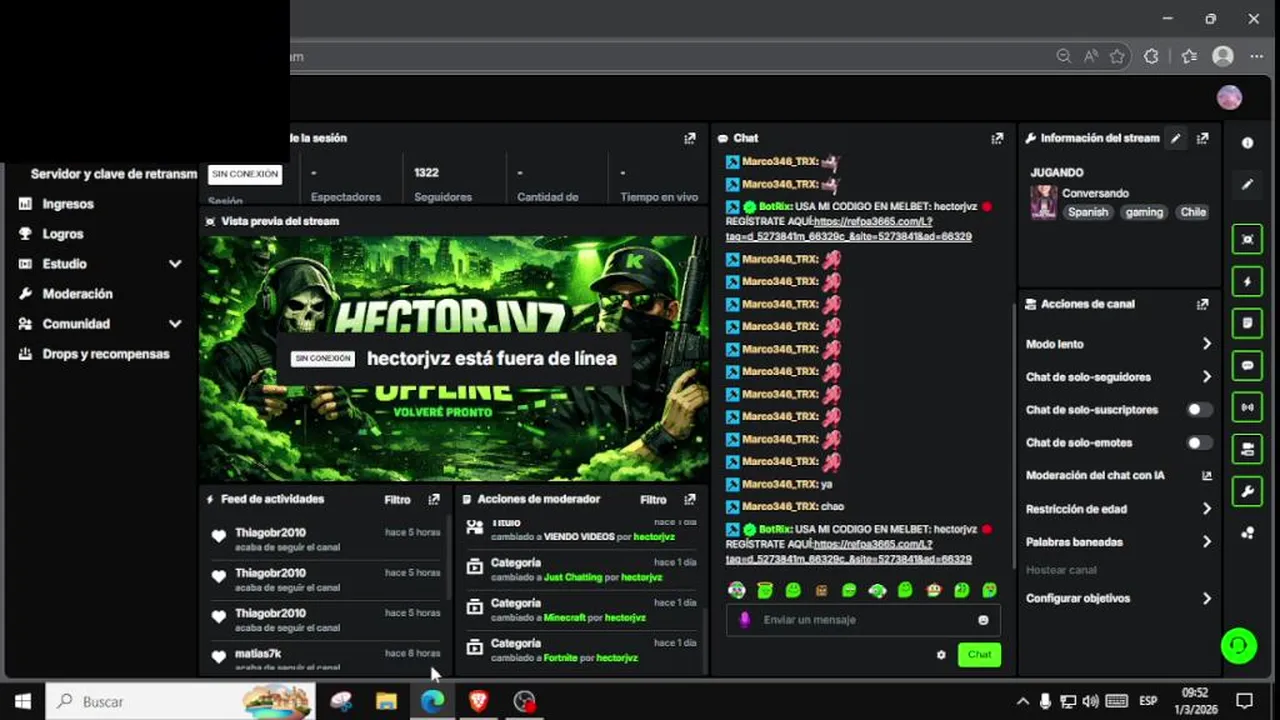Open the green support headset button

pyautogui.click(x=1239, y=645)
